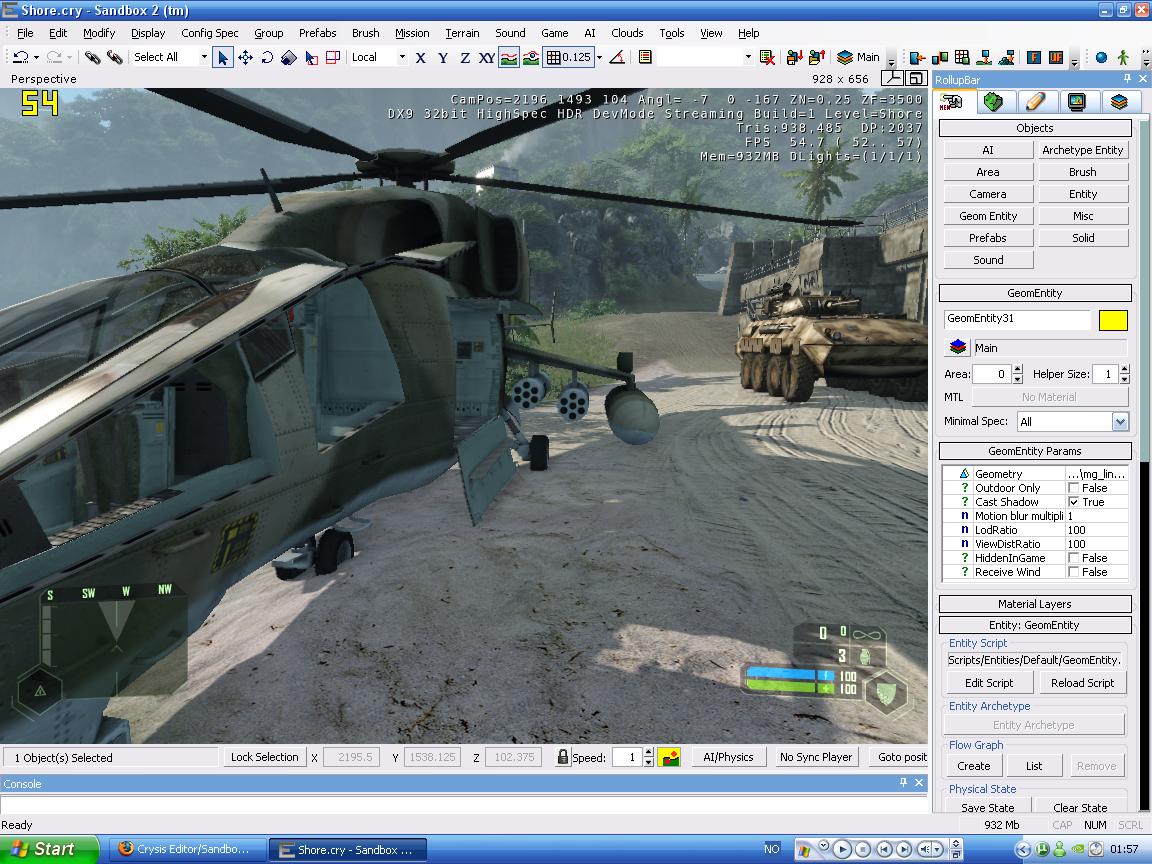The image size is (1152, 864).
Task: Open the Mission menu
Action: (412, 33)
